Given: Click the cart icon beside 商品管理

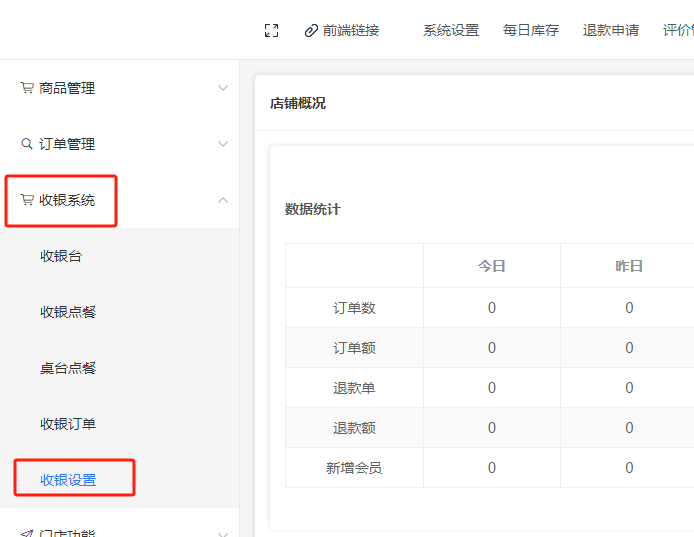Looking at the screenshot, I should tap(27, 88).
